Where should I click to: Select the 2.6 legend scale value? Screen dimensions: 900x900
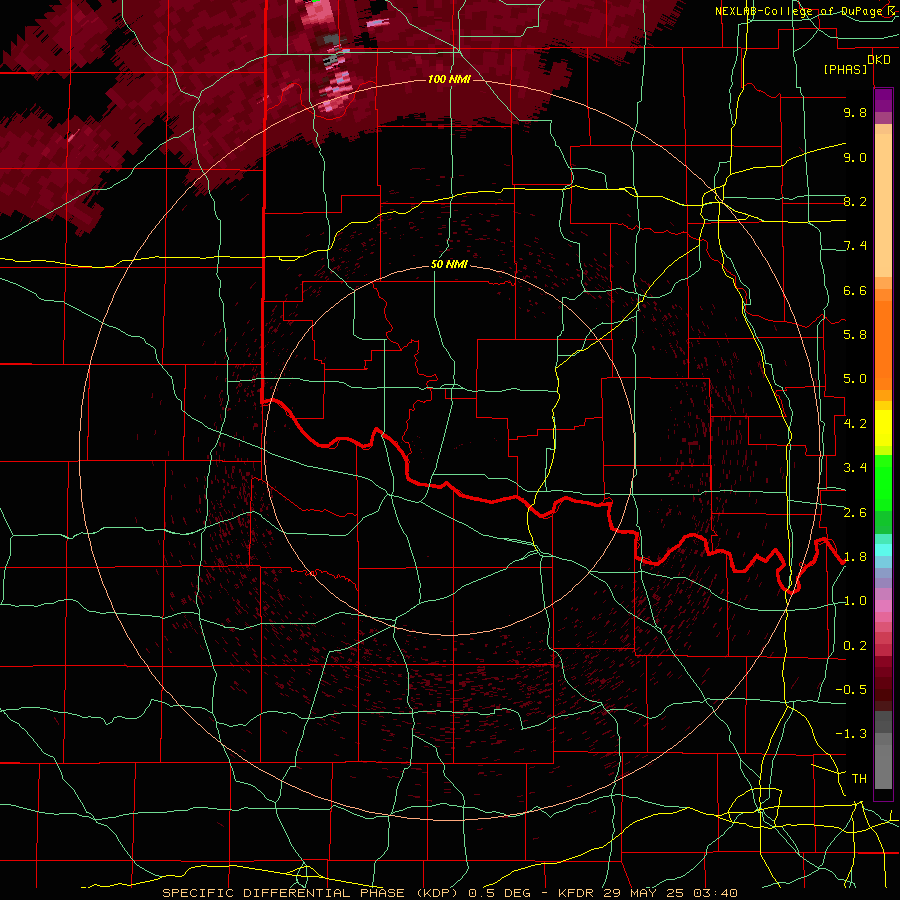click(855, 513)
